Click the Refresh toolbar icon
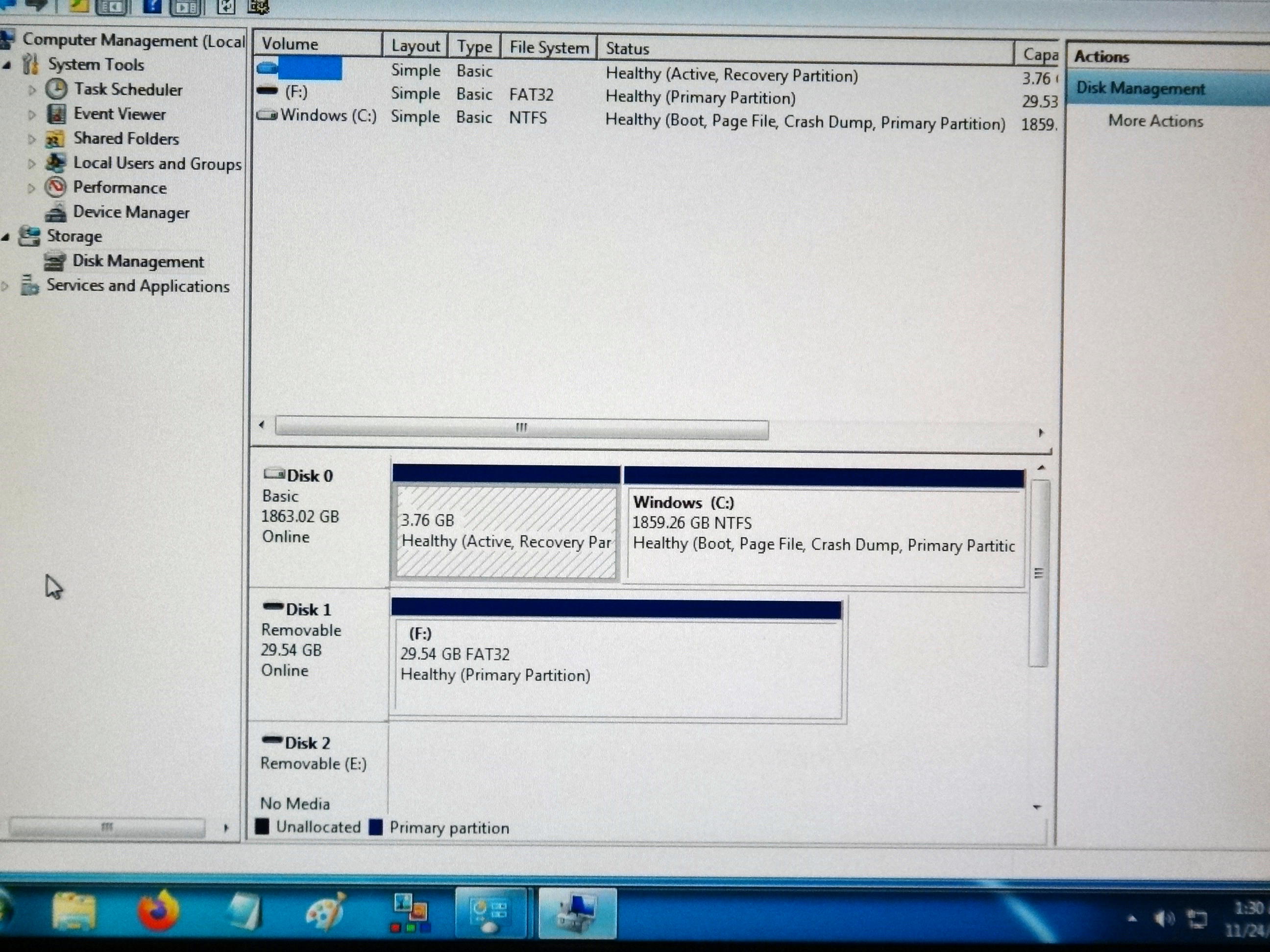This screenshot has width=1270, height=952. [226, 7]
